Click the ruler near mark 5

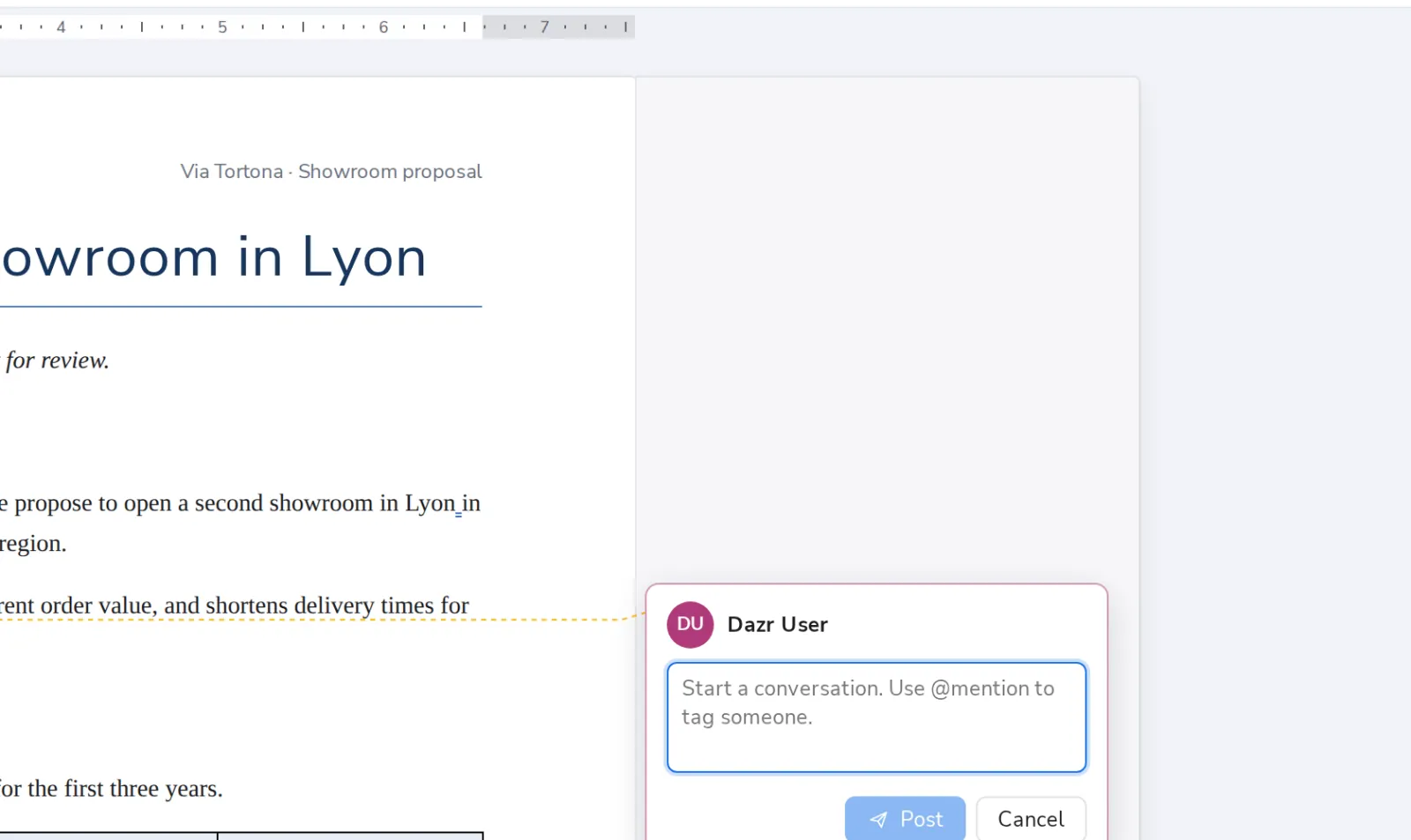tap(222, 27)
